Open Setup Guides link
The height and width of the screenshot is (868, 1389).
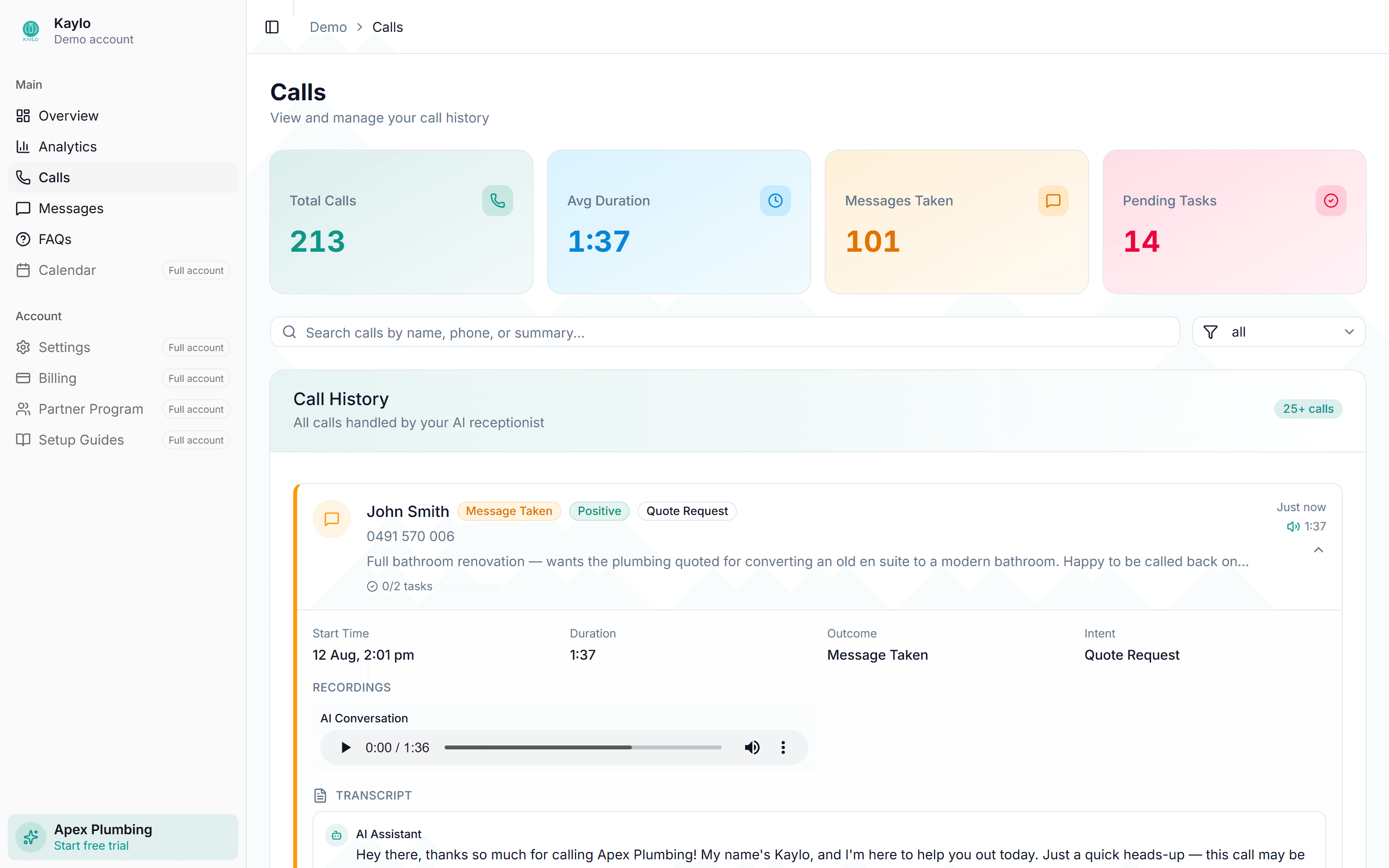tap(123, 440)
